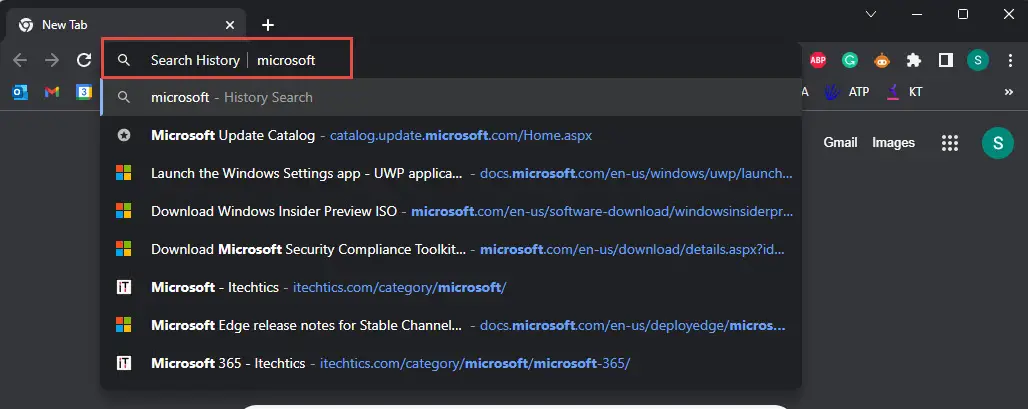Open Microsoft Edge release notes suggestion
This screenshot has width=1028, height=409.
click(x=451, y=325)
